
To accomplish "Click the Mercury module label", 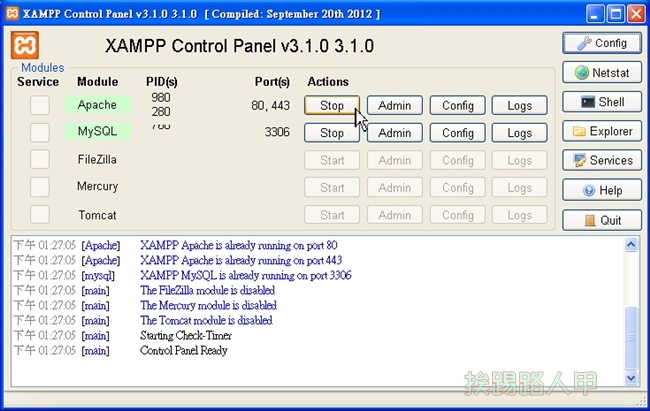I will coord(97,186).
